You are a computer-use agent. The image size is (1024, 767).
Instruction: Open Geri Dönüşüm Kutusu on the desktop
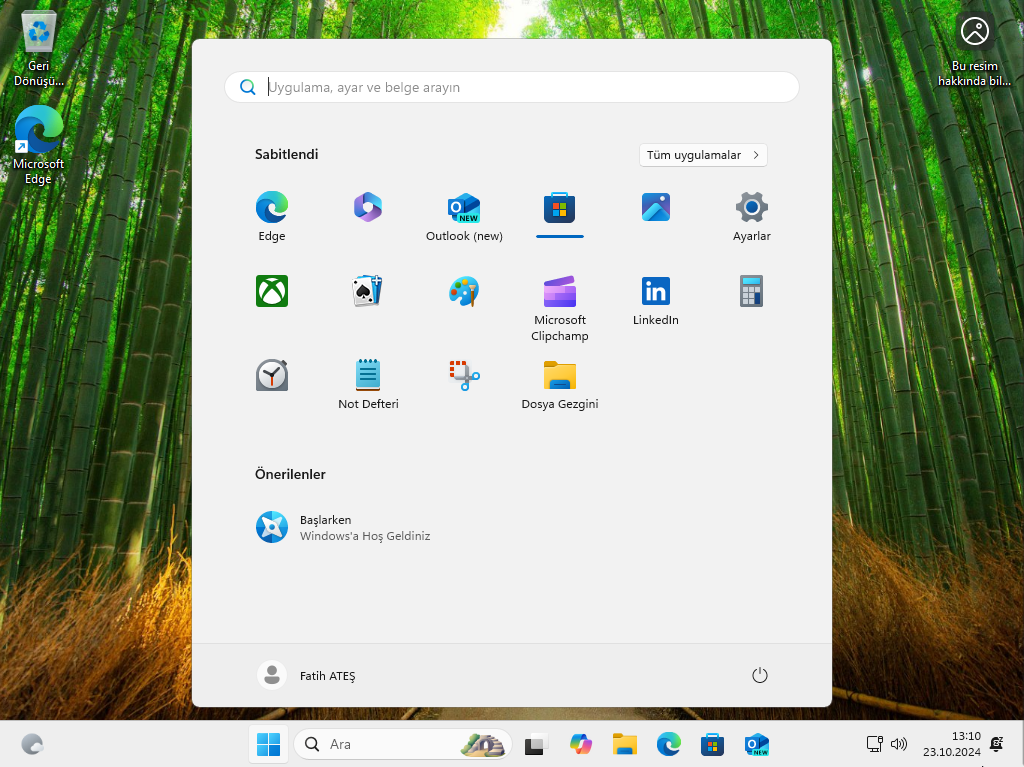pyautogui.click(x=38, y=30)
